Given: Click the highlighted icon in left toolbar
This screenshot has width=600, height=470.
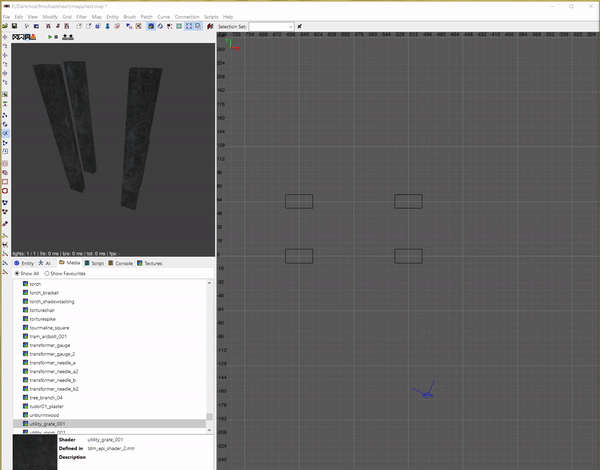Looking at the screenshot, I should coord(5,133).
